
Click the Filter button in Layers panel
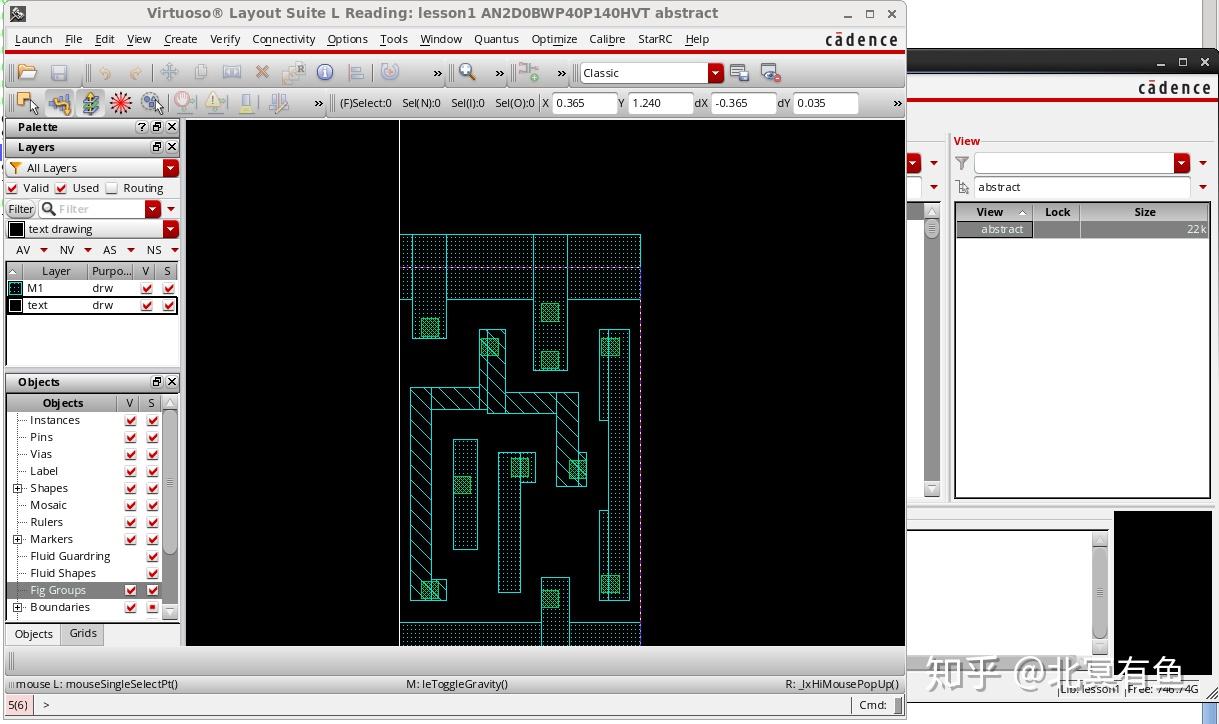coord(20,209)
